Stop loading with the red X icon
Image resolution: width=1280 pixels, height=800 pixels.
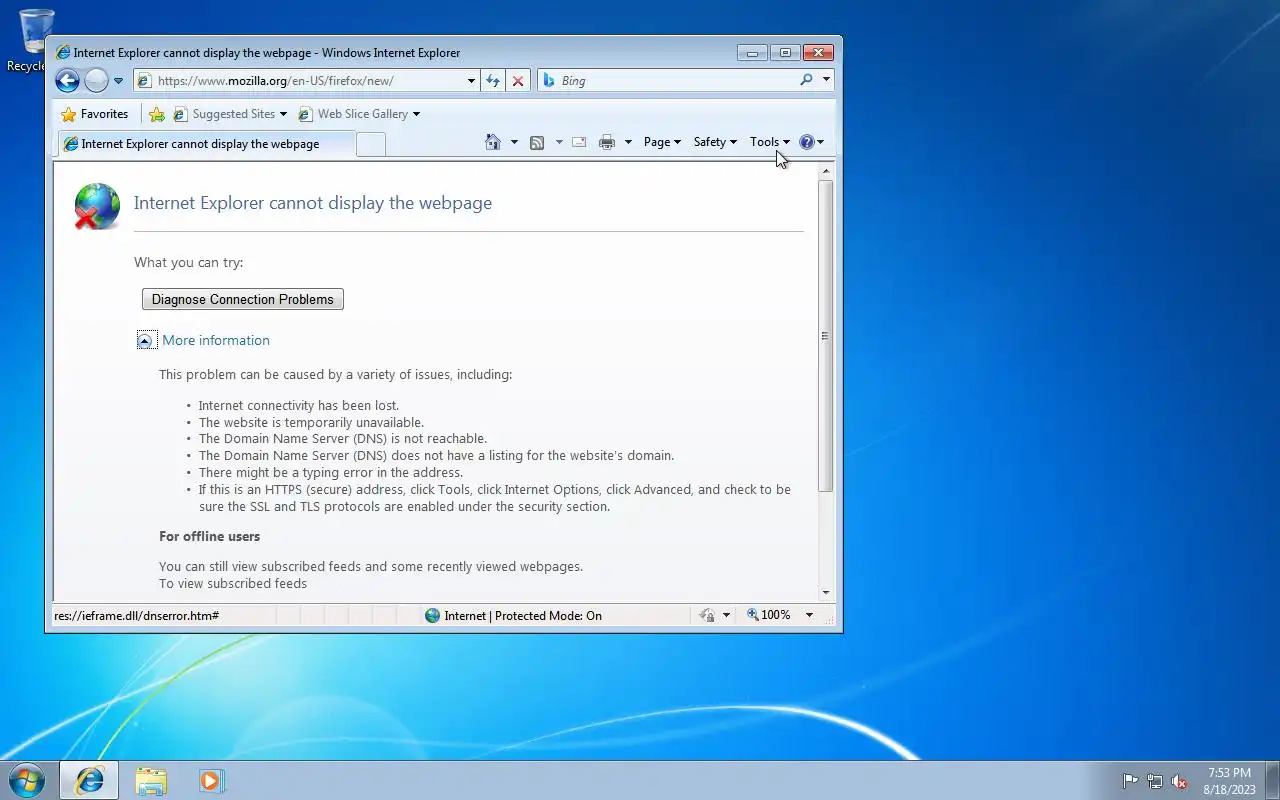(x=518, y=81)
